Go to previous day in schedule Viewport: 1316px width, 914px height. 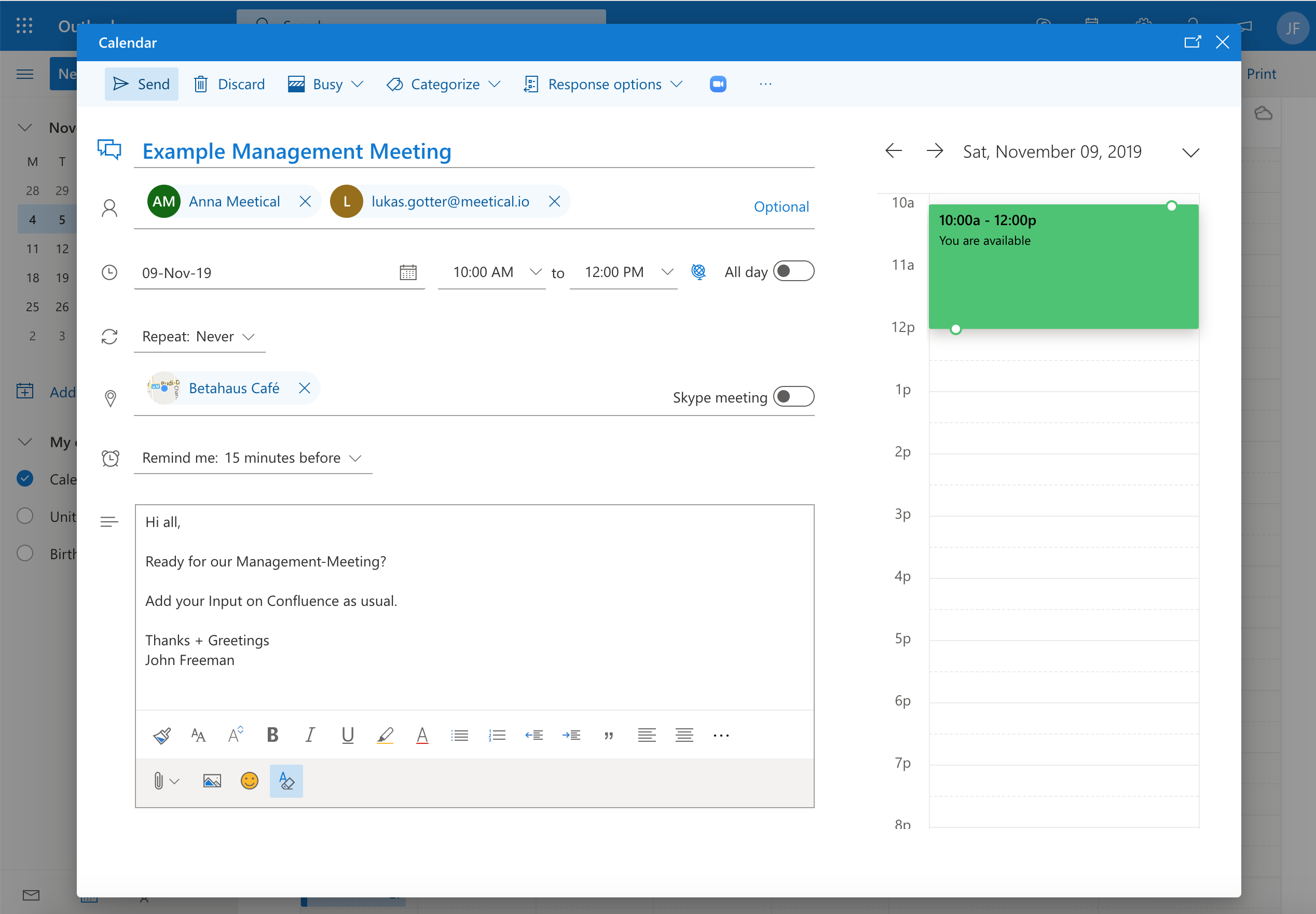[x=893, y=151]
